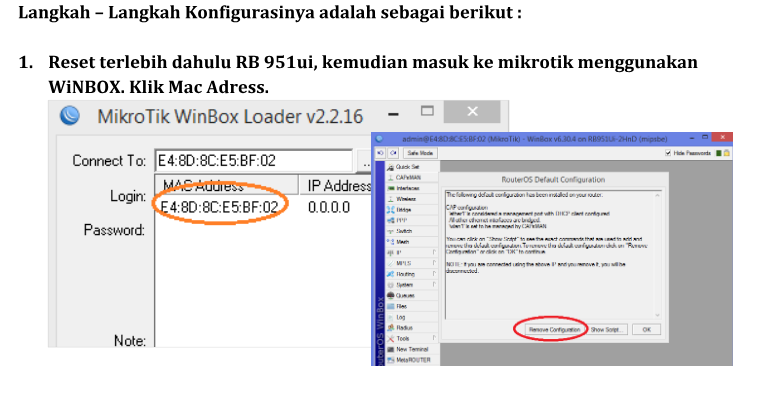Select MAC address E4:8D:8C:E5:BF:02 in the list
The image size is (772, 407).
click(x=220, y=207)
